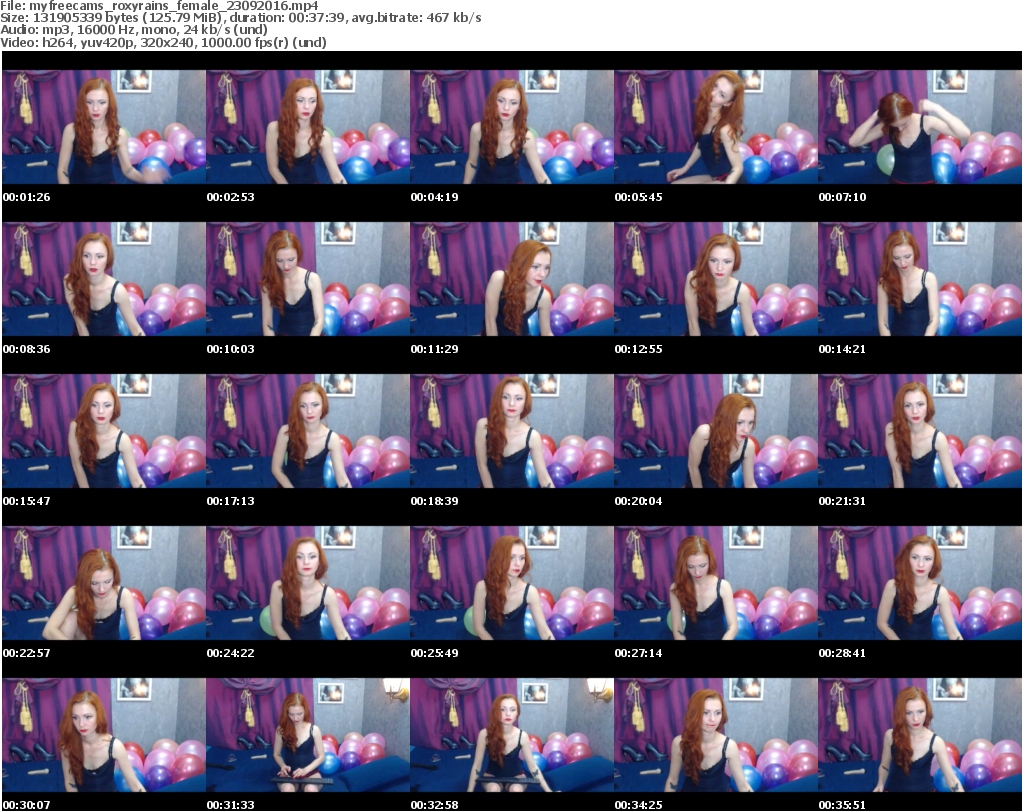Click the timestamp label 00:28:41
The image size is (1024, 811).
coord(842,653)
